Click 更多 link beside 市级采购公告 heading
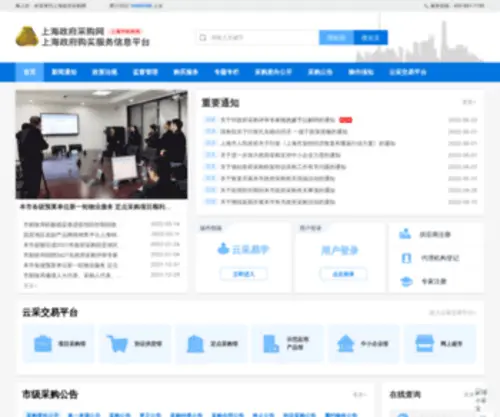500x417 pixels. pos(360,395)
